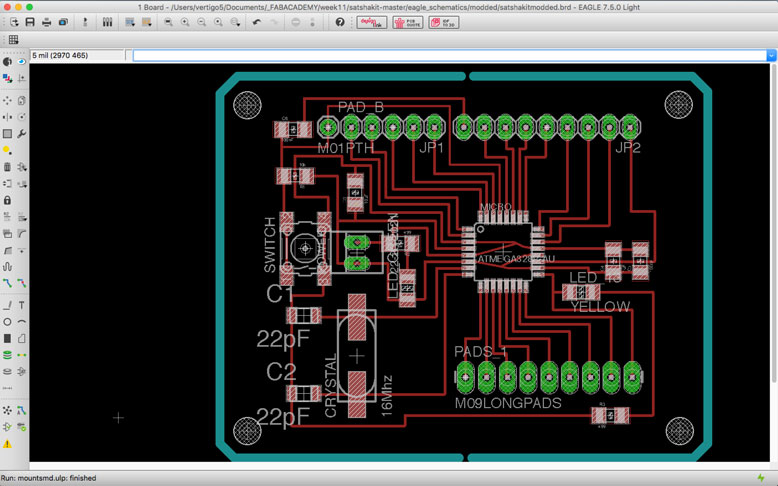Select the Group tool
This screenshot has width=778, height=486.
coord(7,134)
